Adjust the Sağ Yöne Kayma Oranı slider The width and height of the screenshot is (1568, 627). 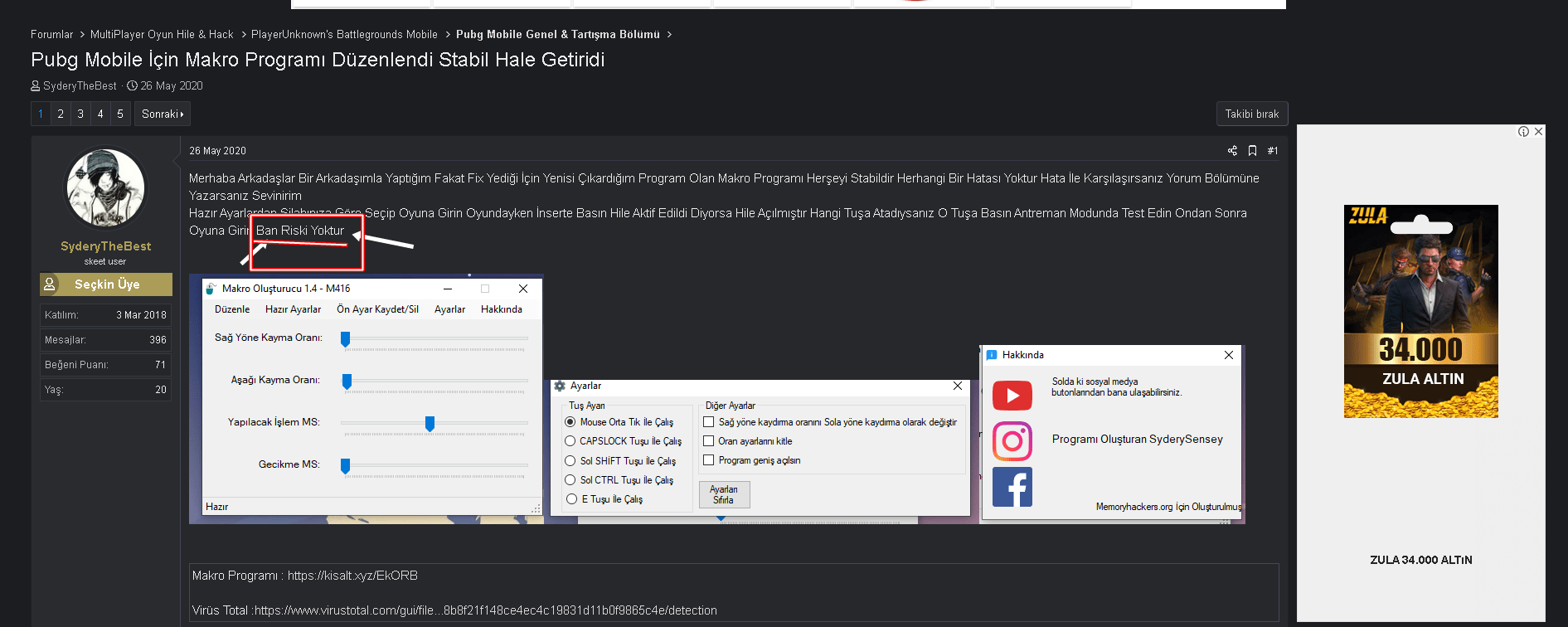[x=346, y=338]
